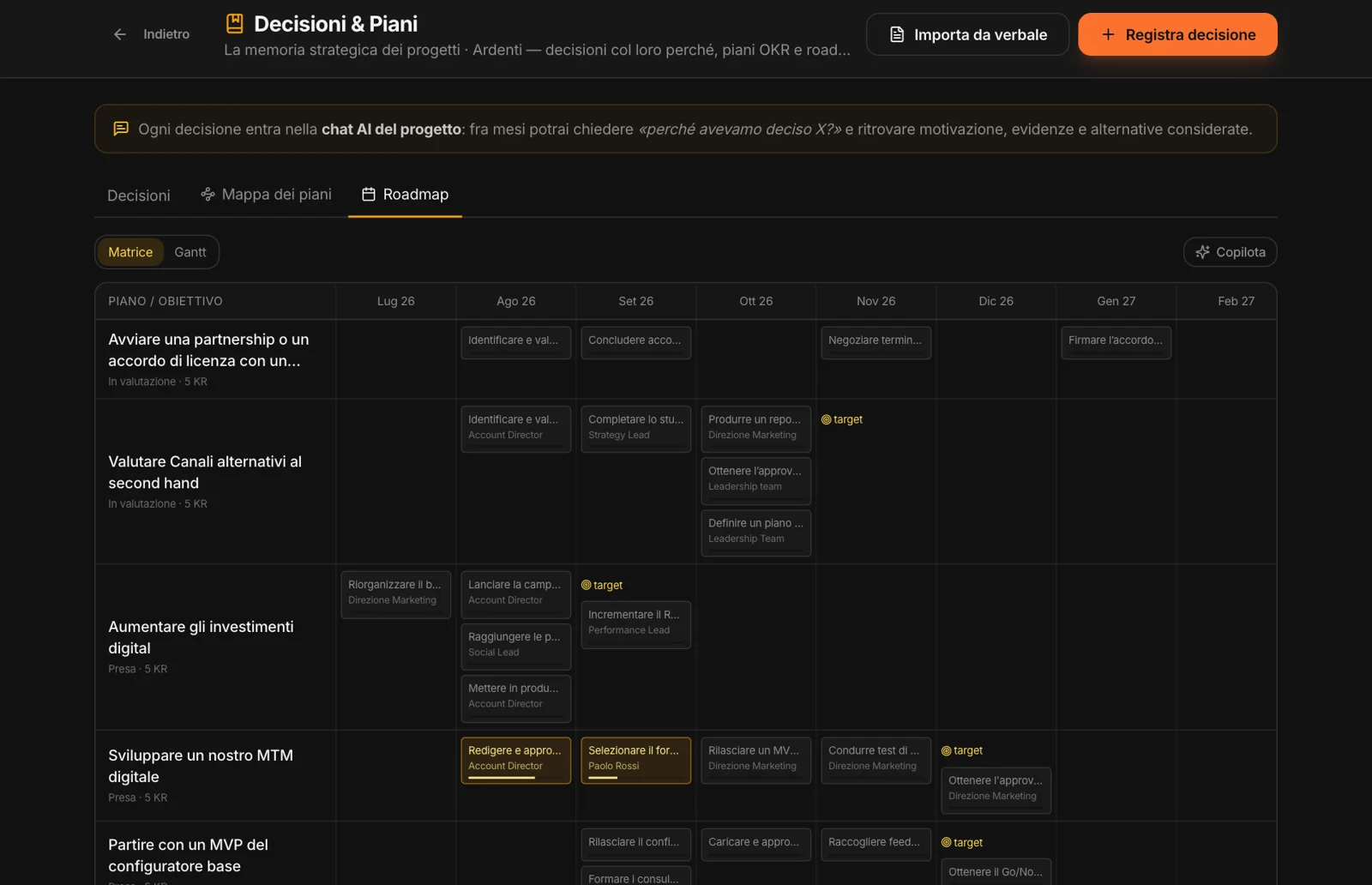Click the back arrow icon next to Indietro
This screenshot has width=1372, height=885.
(x=120, y=34)
